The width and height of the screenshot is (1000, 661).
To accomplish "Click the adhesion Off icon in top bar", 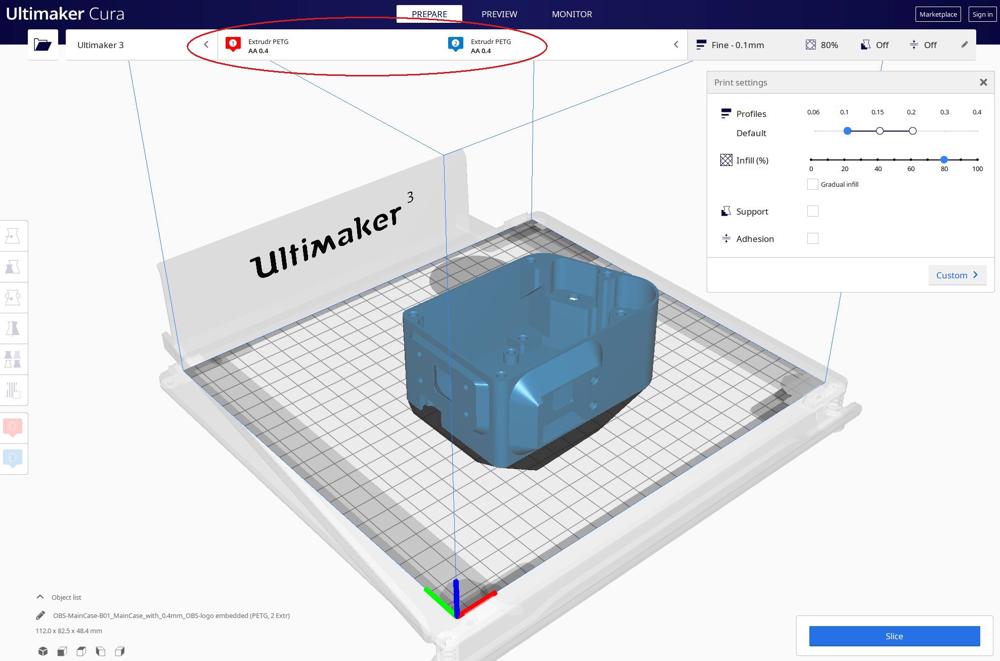I will tap(914, 45).
